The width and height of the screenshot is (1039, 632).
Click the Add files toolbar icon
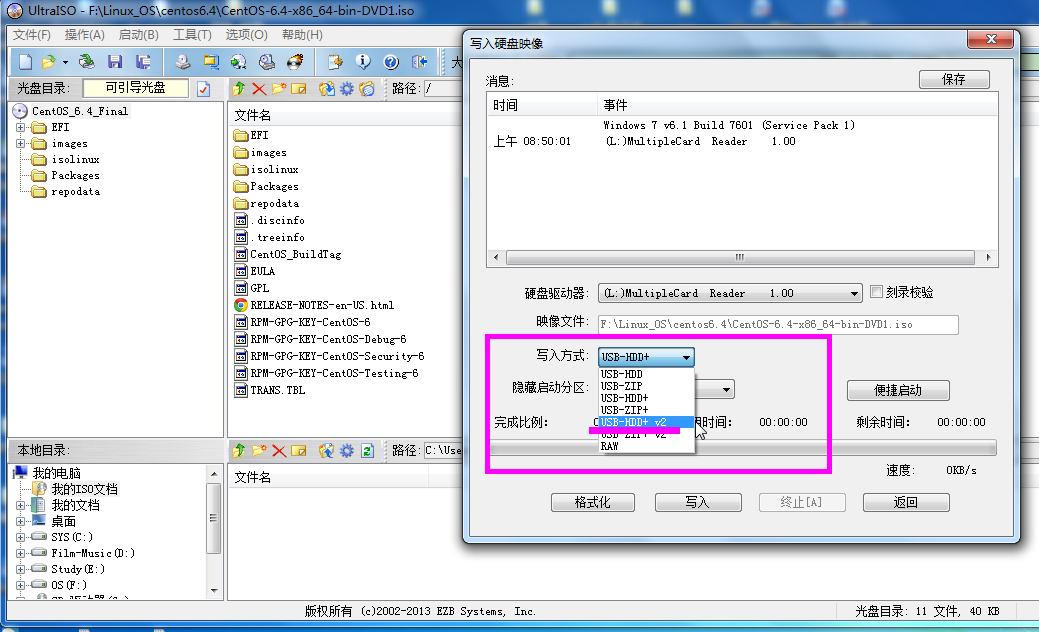coord(335,62)
